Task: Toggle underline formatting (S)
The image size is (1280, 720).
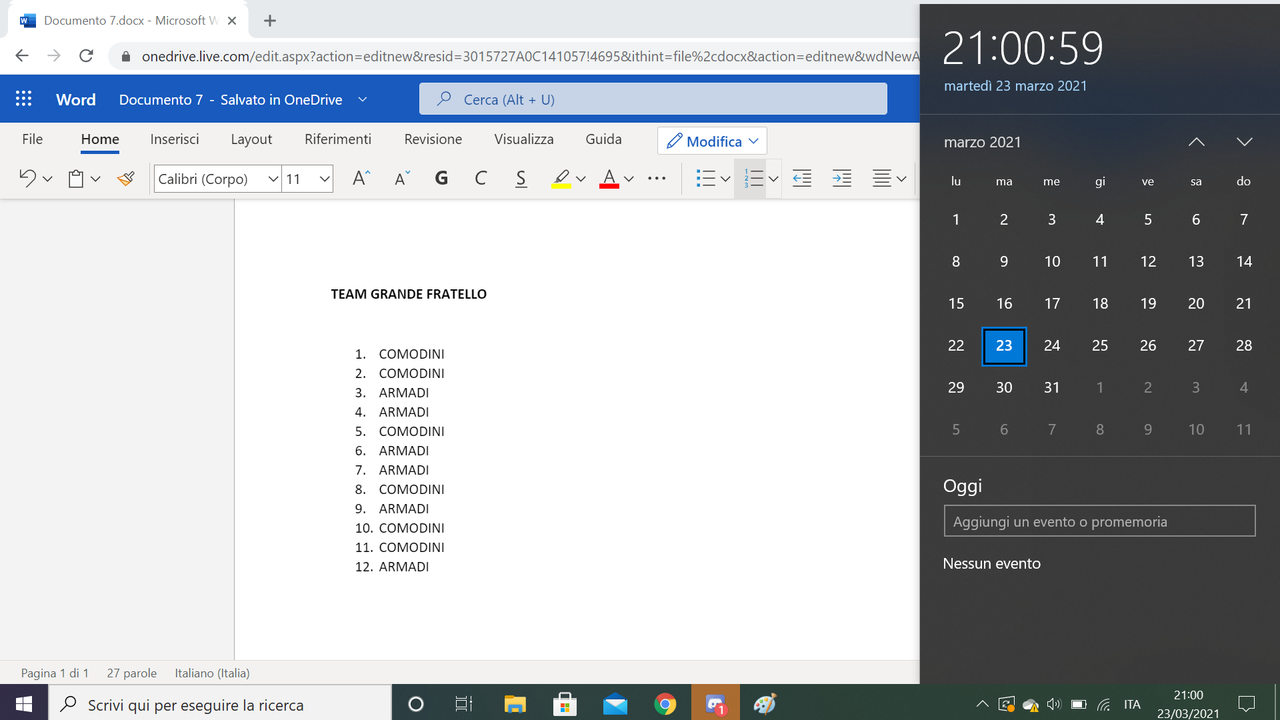Action: pos(521,178)
